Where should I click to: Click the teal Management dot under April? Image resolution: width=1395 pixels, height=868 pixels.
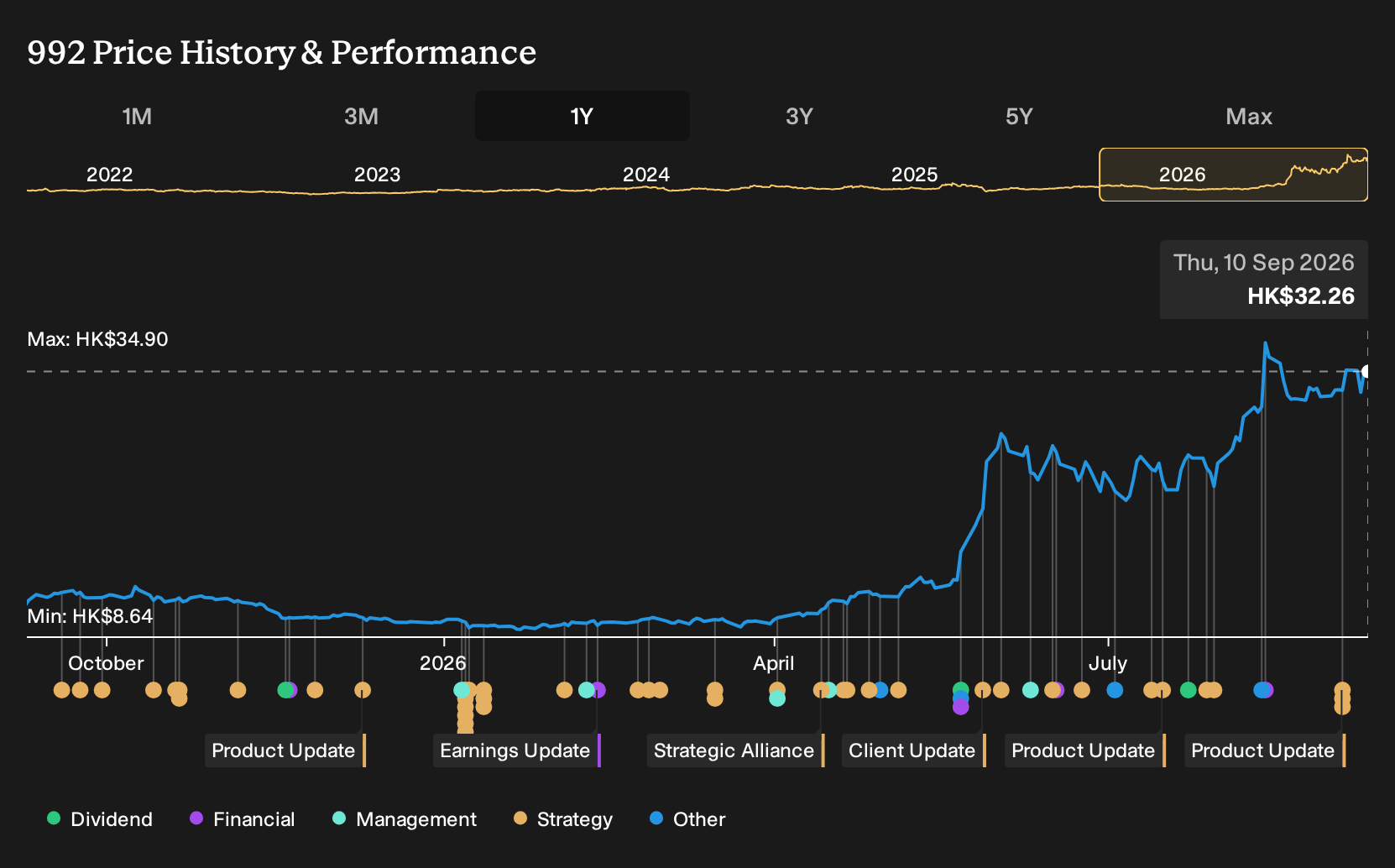(777, 698)
